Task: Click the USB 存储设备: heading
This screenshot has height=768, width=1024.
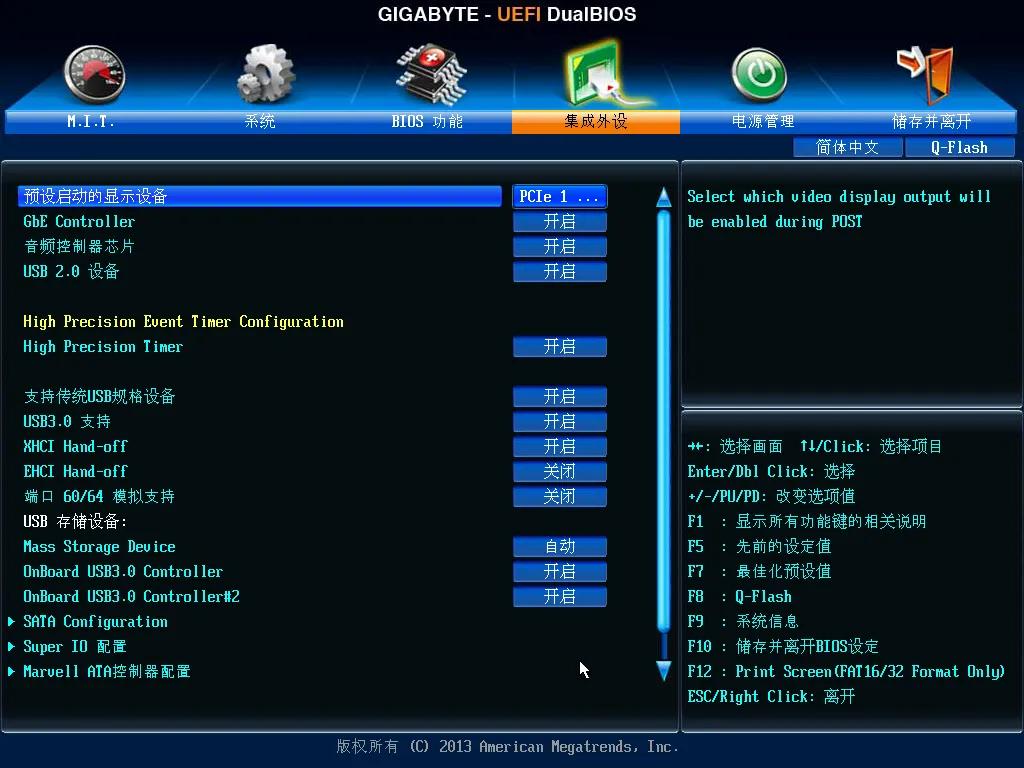Action: 75,521
